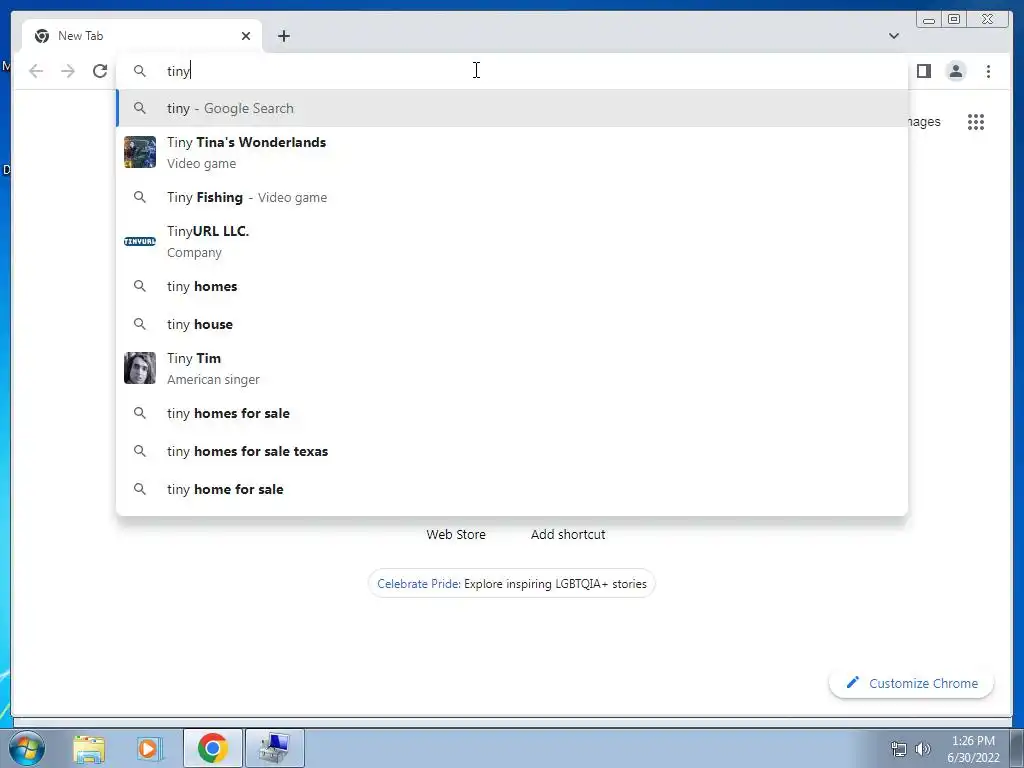1024x768 pixels.
Task: Open the Web Store shortcut
Action: coord(456,534)
